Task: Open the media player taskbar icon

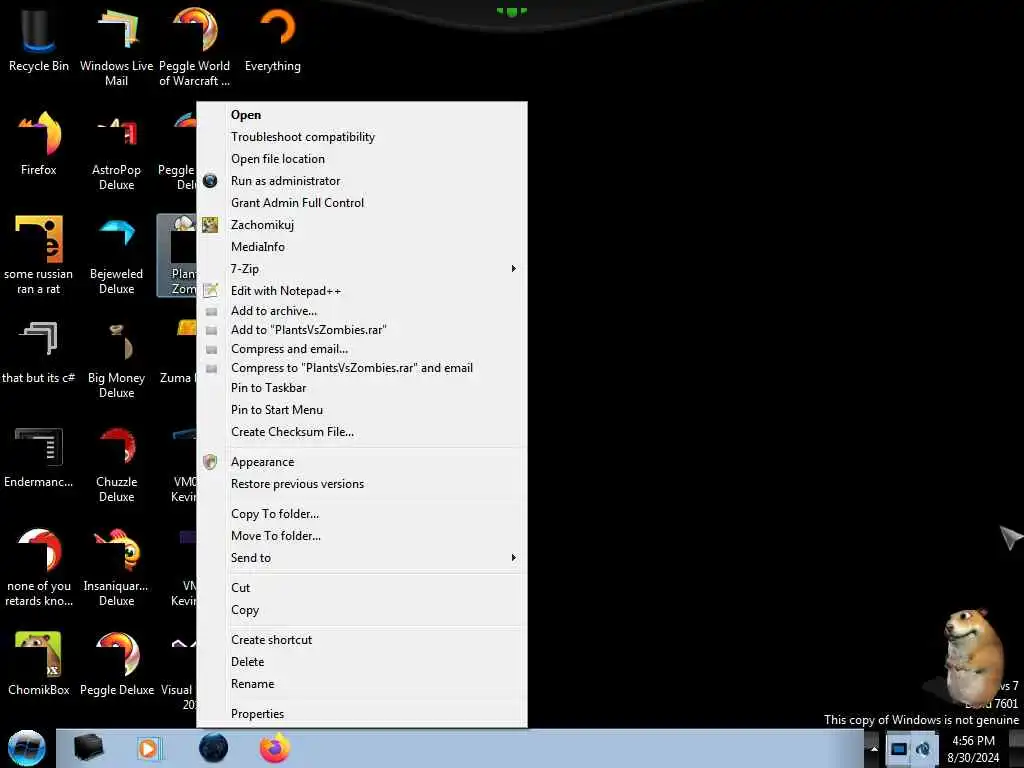Action: (148, 748)
